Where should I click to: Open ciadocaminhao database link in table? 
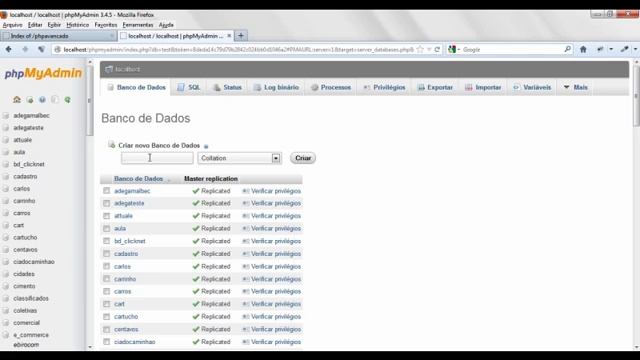pyautogui.click(x=135, y=342)
